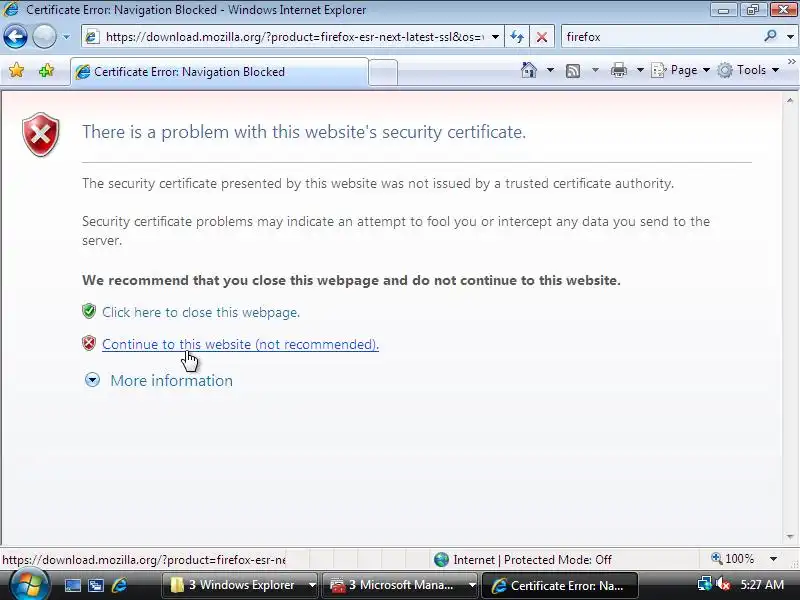Click the magnifier Search icon

click(770, 36)
